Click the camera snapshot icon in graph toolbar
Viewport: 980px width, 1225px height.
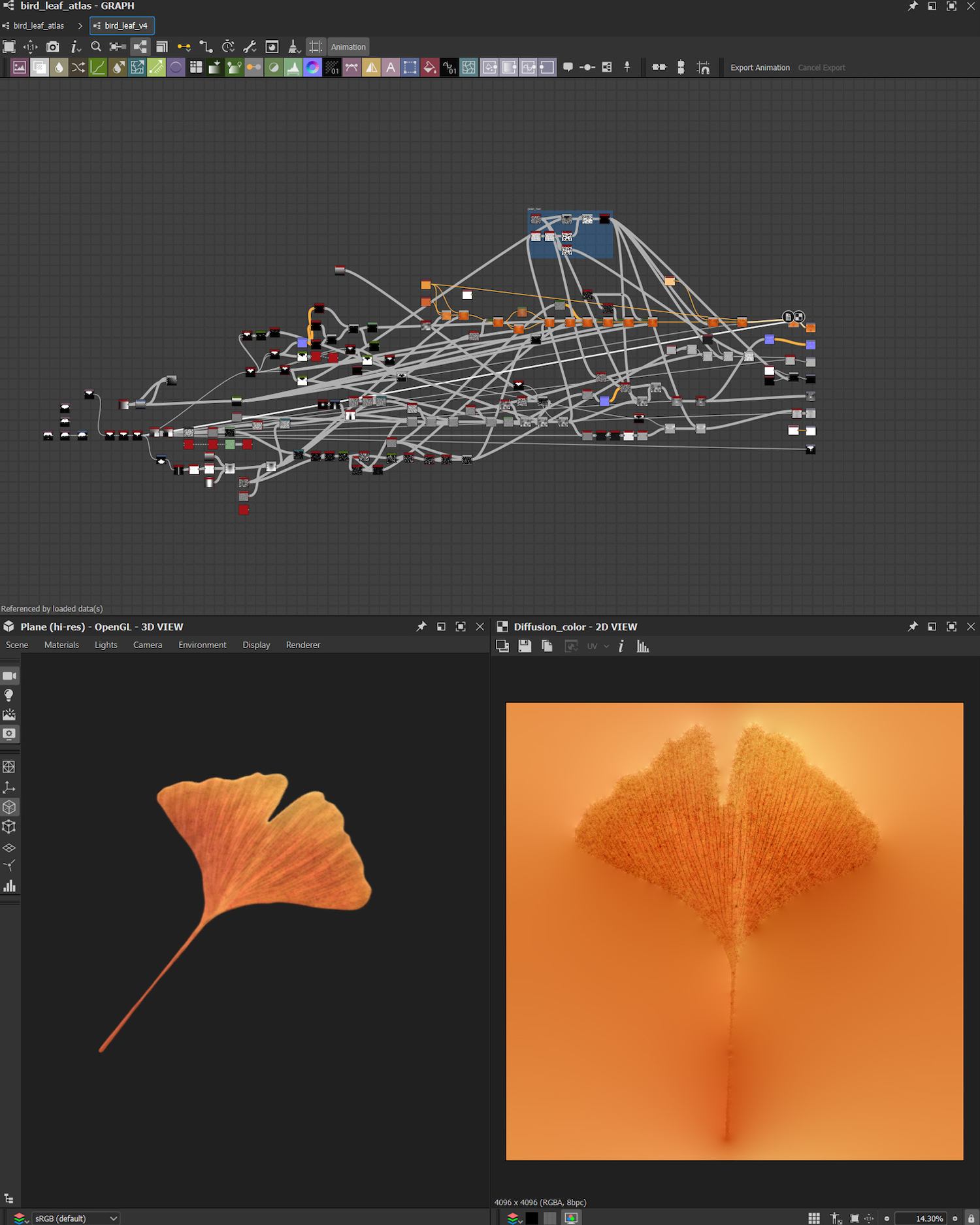click(x=53, y=47)
